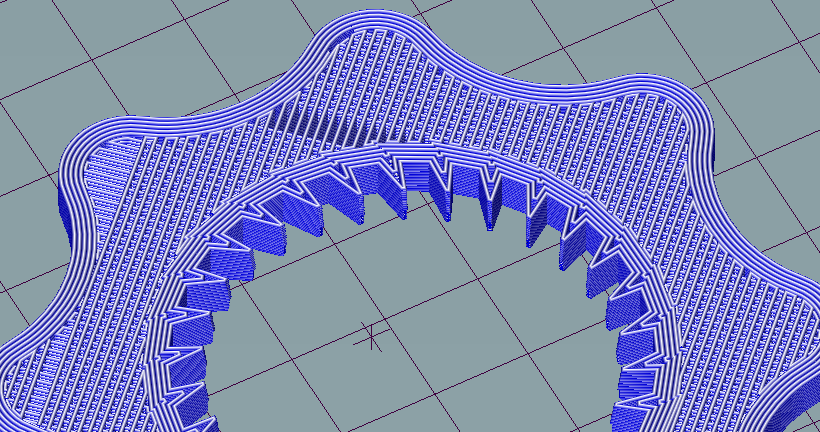Click the origin cross marker on the bed
The image size is (820, 432).
tap(371, 336)
